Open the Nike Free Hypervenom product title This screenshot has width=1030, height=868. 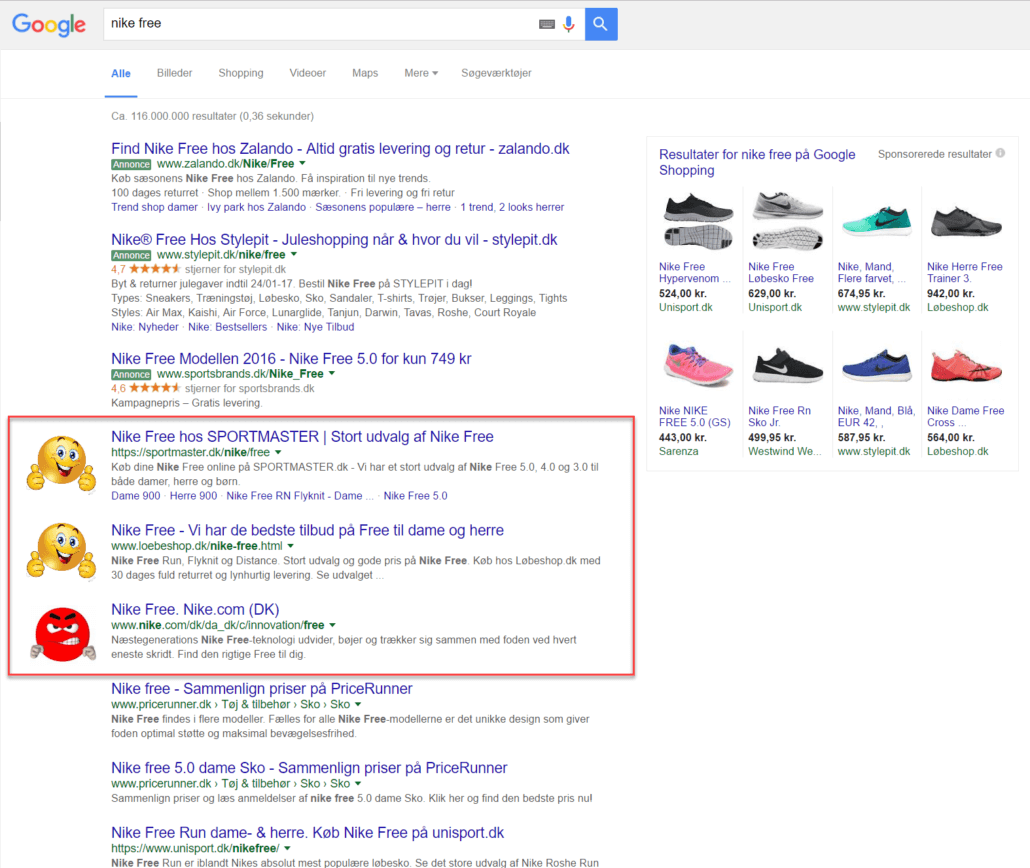point(694,273)
